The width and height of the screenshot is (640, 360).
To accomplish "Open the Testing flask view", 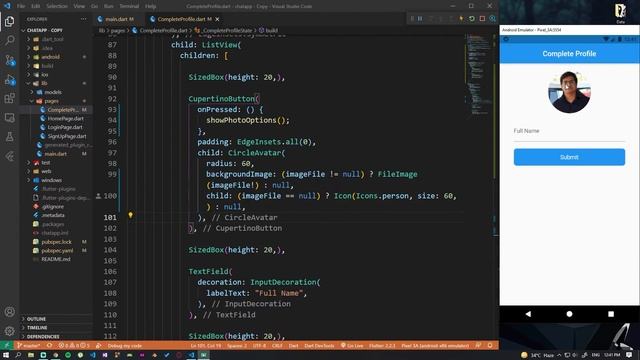I will 9,137.
